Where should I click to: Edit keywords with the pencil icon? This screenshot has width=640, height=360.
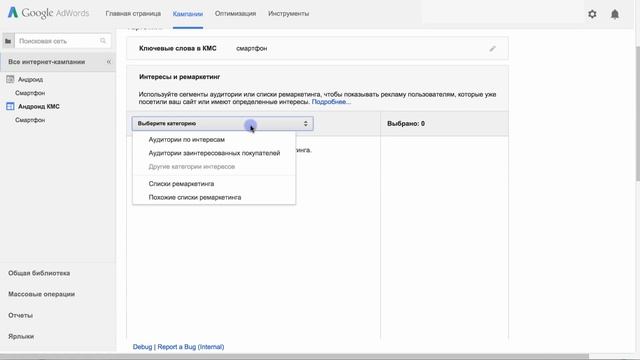493,49
